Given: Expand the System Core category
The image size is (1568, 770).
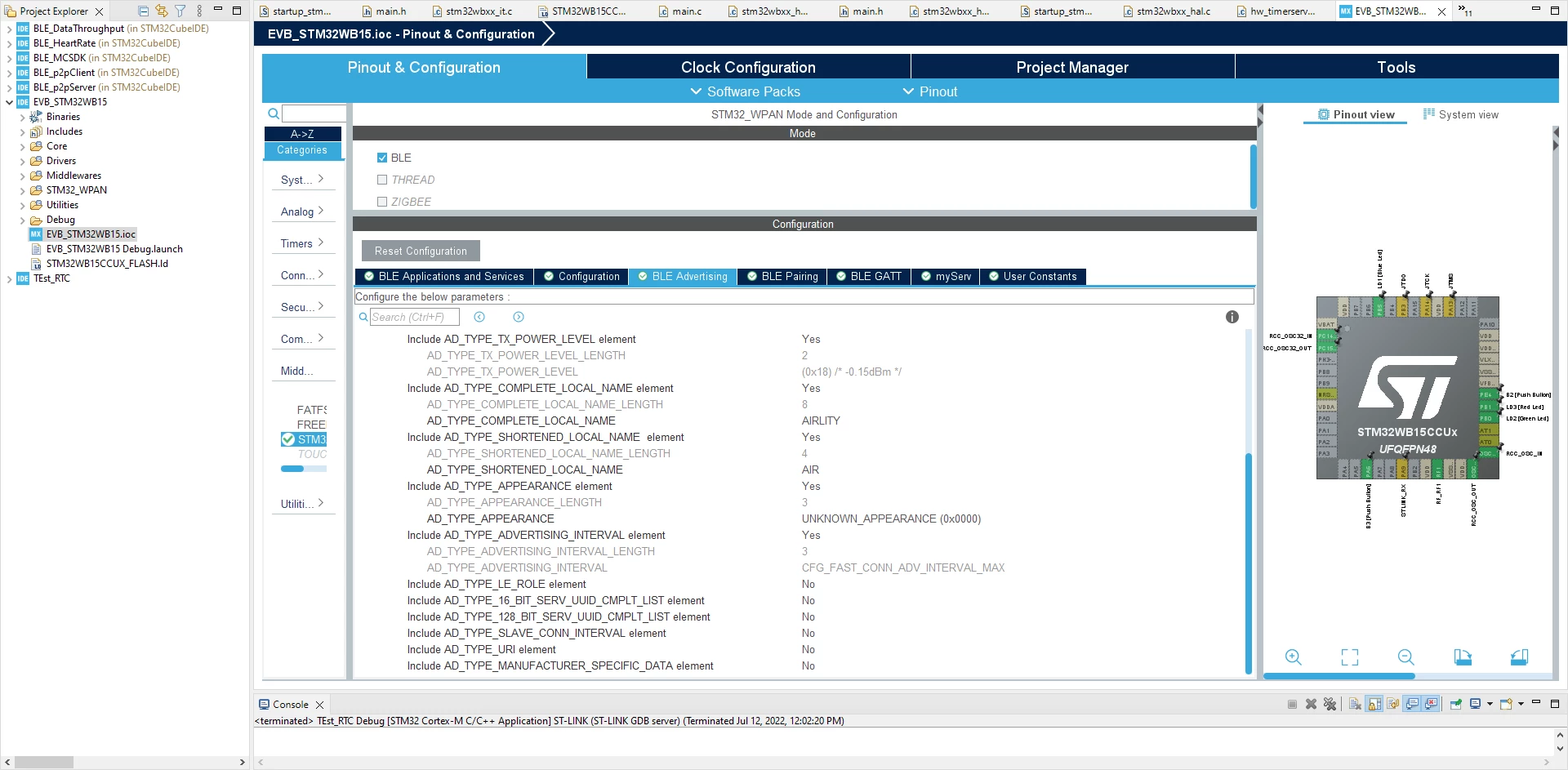Looking at the screenshot, I should [x=302, y=180].
